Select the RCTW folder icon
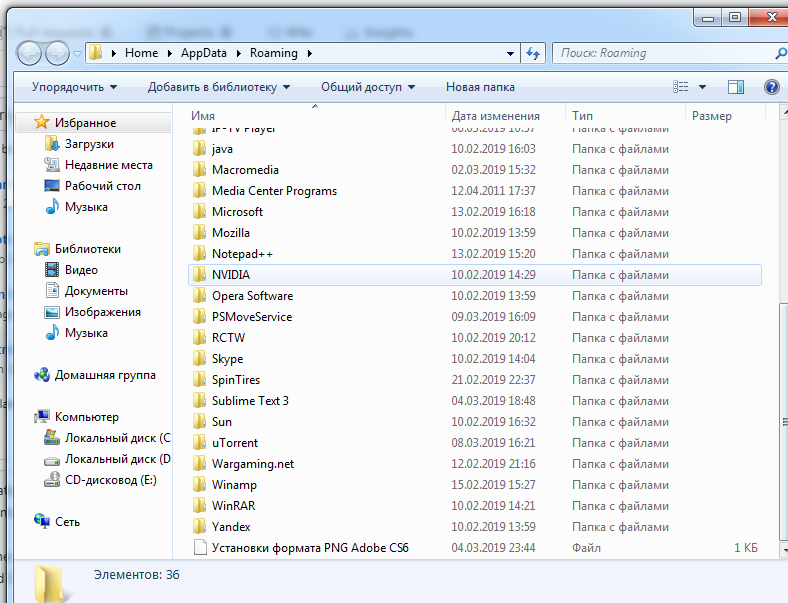788x603 pixels. pyautogui.click(x=200, y=338)
